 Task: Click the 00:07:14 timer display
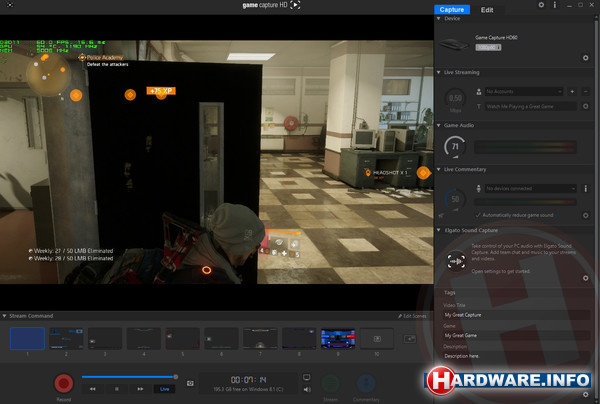tap(248, 380)
